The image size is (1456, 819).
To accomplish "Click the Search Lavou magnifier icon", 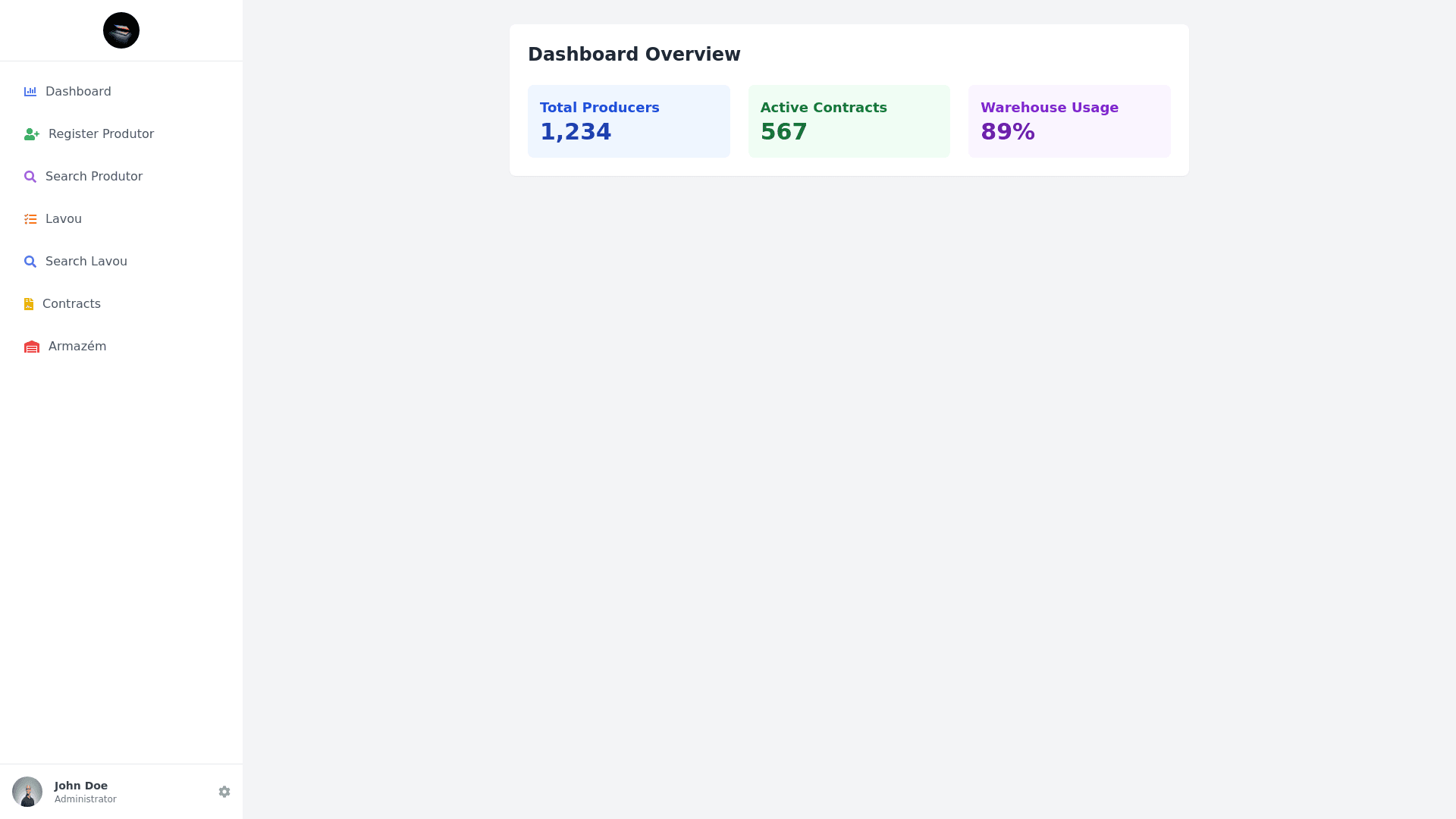I will click(30, 262).
